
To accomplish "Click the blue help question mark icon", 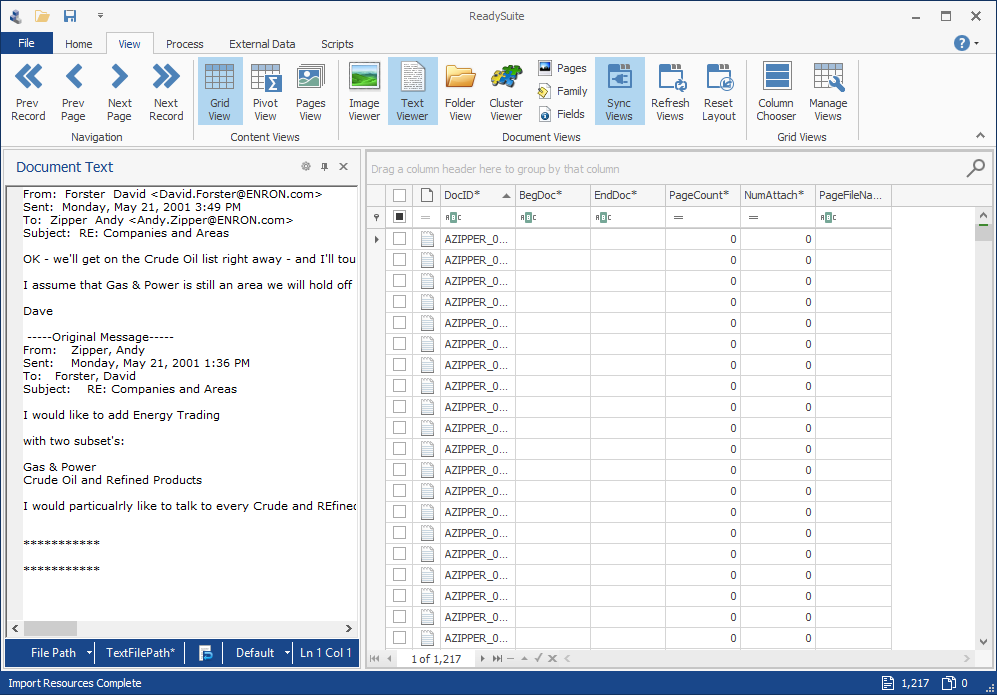I will coord(961,43).
